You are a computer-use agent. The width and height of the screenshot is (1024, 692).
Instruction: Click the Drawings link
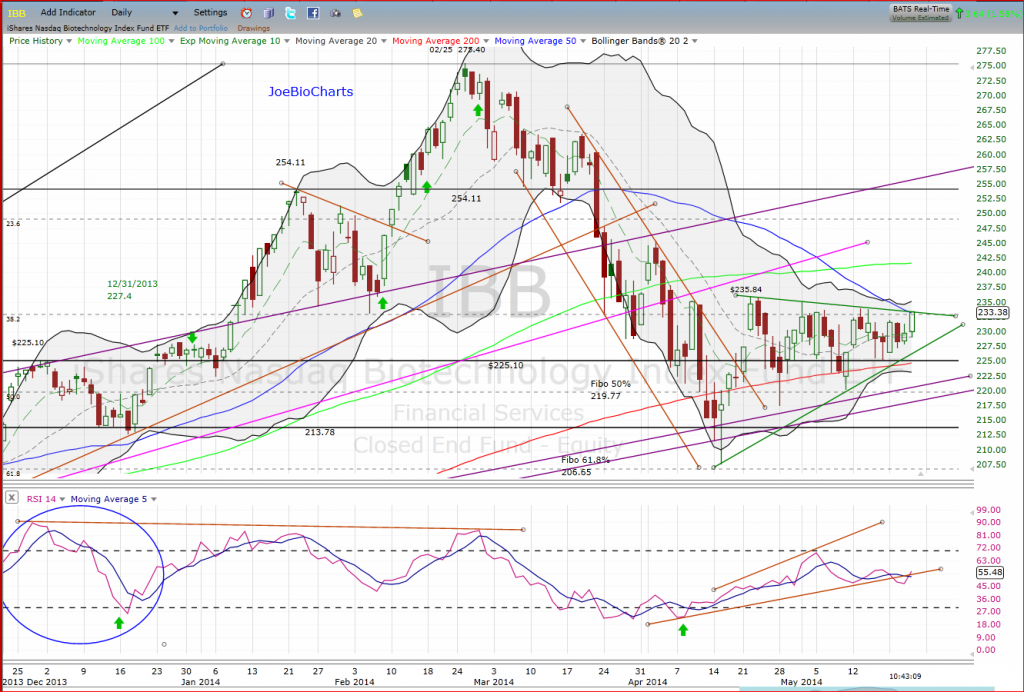tap(253, 28)
